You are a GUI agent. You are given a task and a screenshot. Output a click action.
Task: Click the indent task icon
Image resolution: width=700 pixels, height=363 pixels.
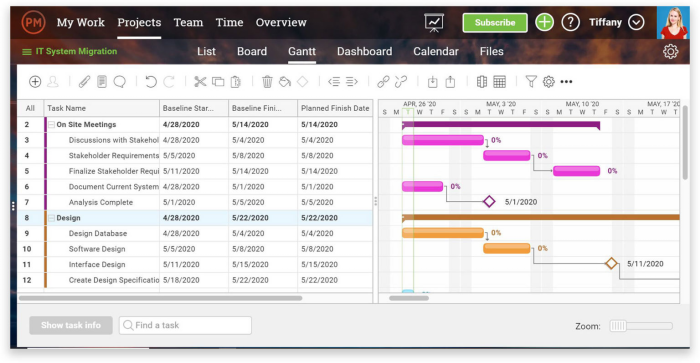pyautogui.click(x=352, y=82)
